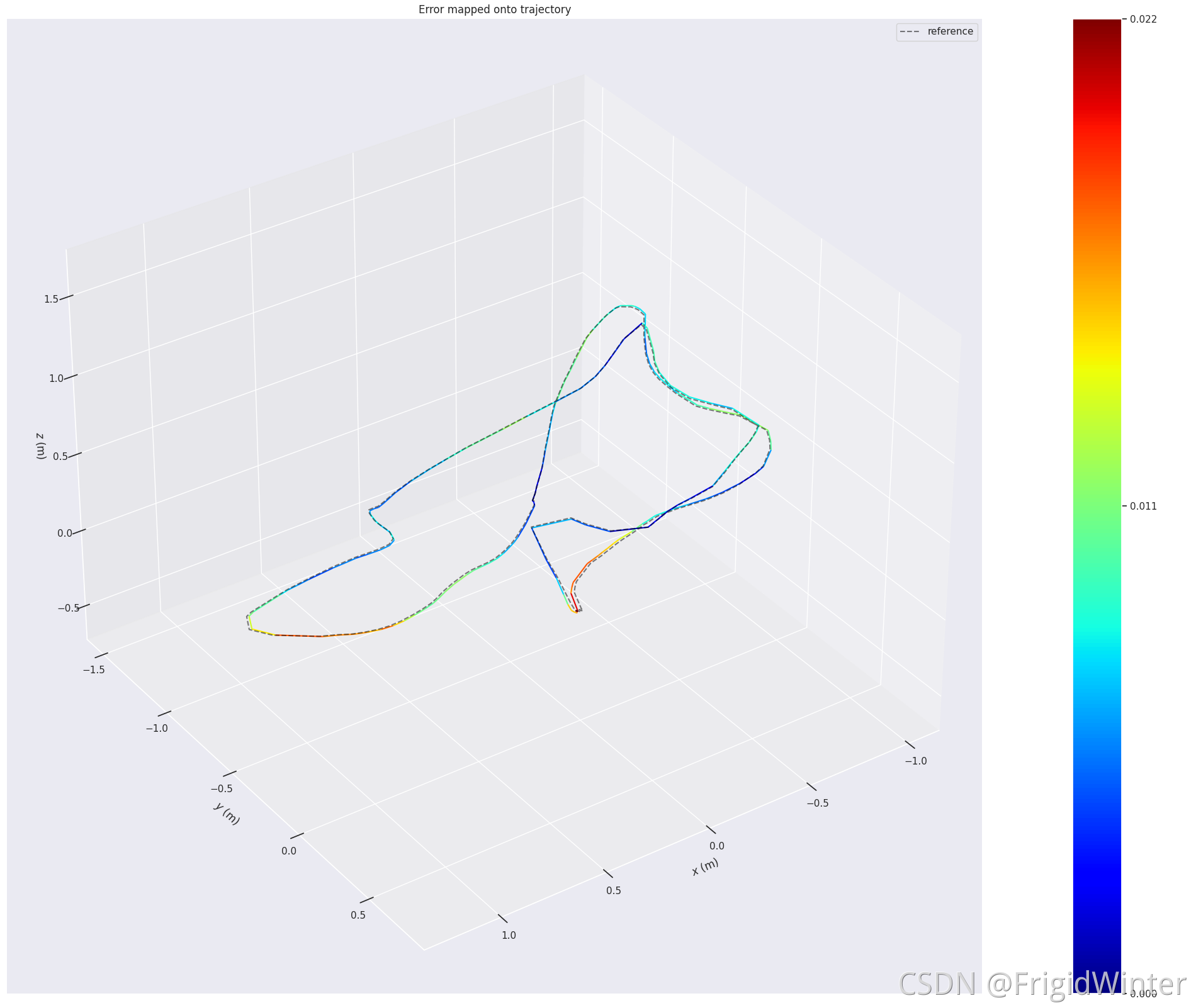The image size is (1196, 1008).
Task: Click the y-axis −1.5 tick label
Action: (x=94, y=669)
